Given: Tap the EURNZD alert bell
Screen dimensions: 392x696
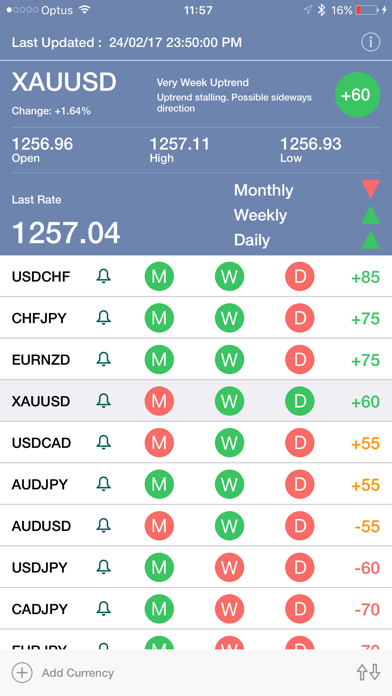Looking at the screenshot, I should point(103,360).
